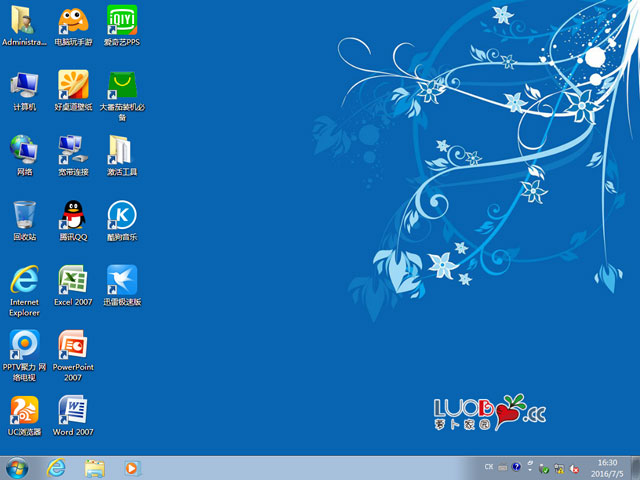Screen dimensions: 640x480
Task: Open the Excel 2007 desktop shortcut
Action: [73, 280]
